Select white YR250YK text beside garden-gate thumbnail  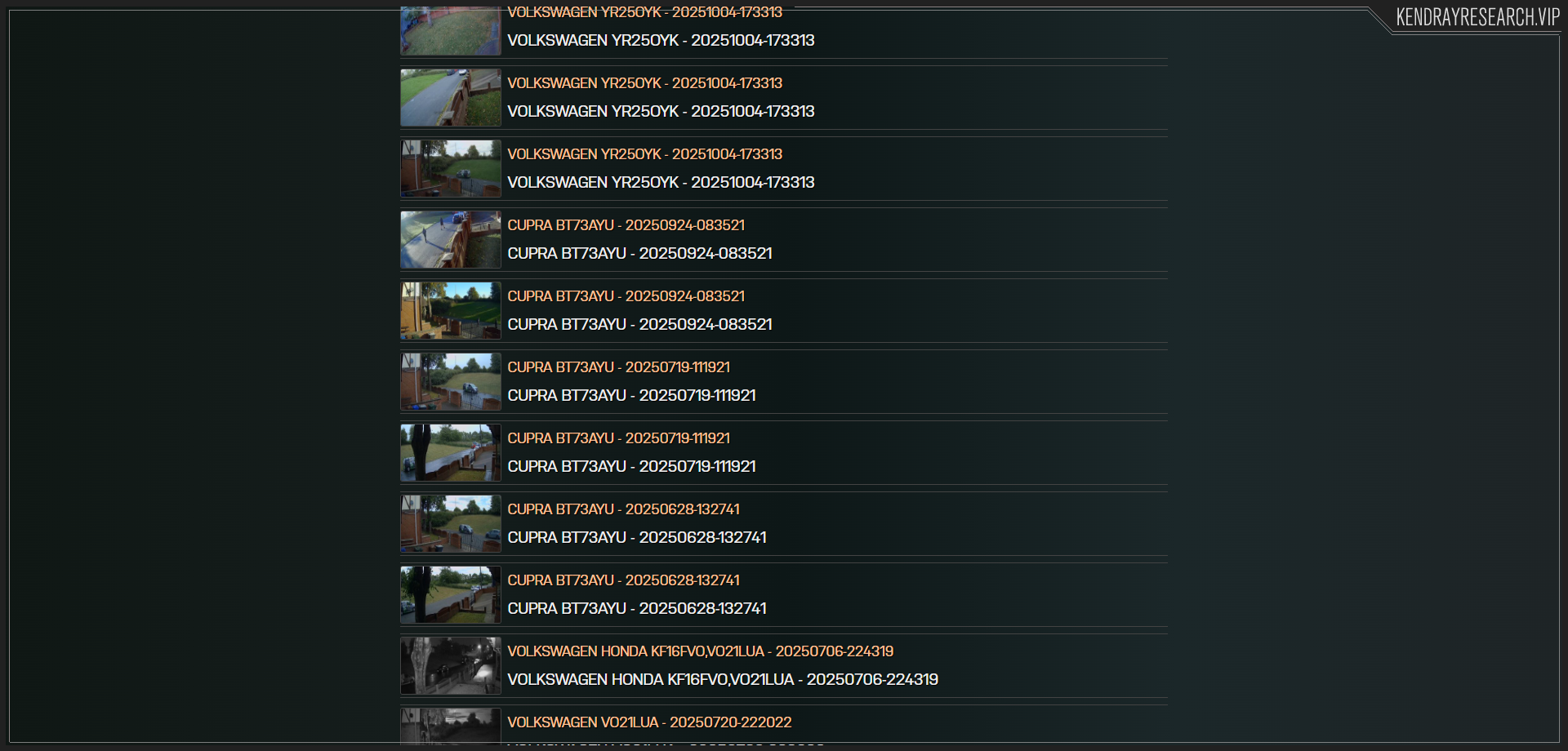click(661, 183)
